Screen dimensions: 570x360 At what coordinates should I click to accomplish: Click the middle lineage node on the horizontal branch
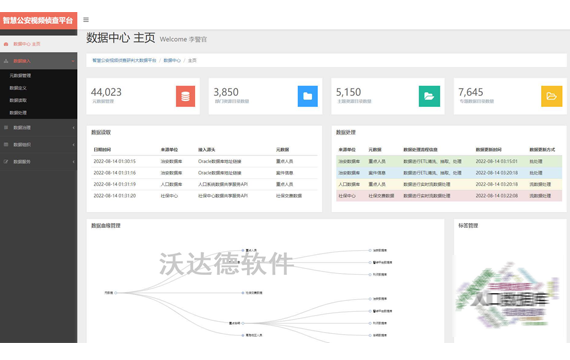(x=243, y=293)
